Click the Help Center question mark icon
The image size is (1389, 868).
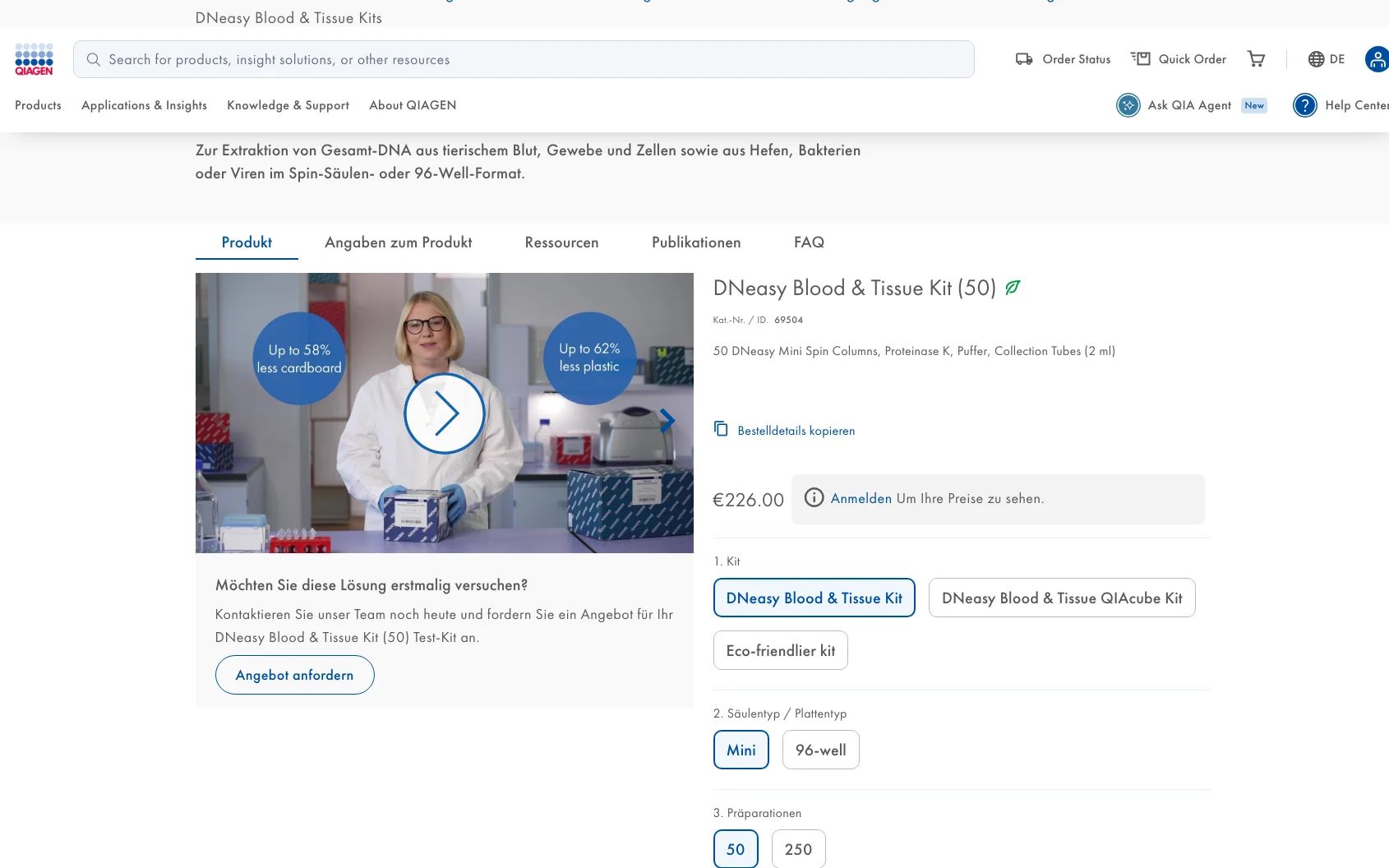1304,105
